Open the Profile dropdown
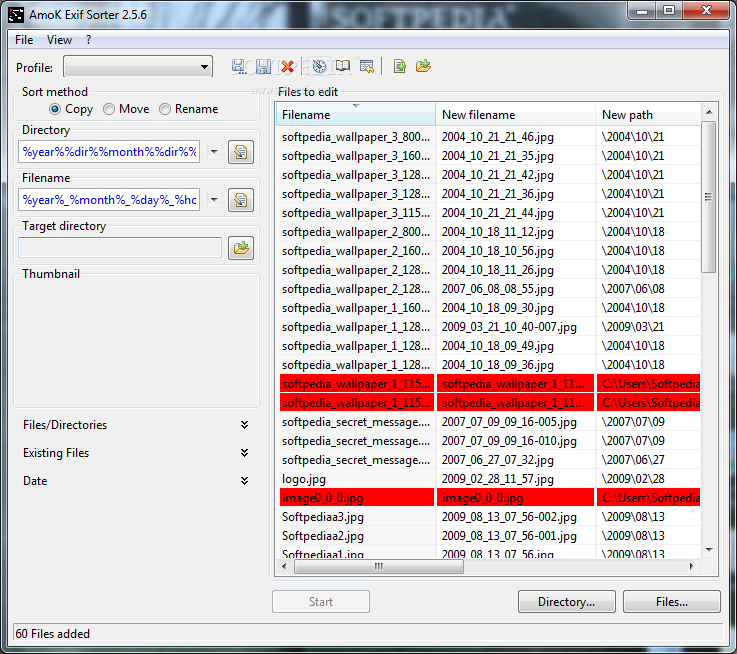737x654 pixels. (x=138, y=67)
